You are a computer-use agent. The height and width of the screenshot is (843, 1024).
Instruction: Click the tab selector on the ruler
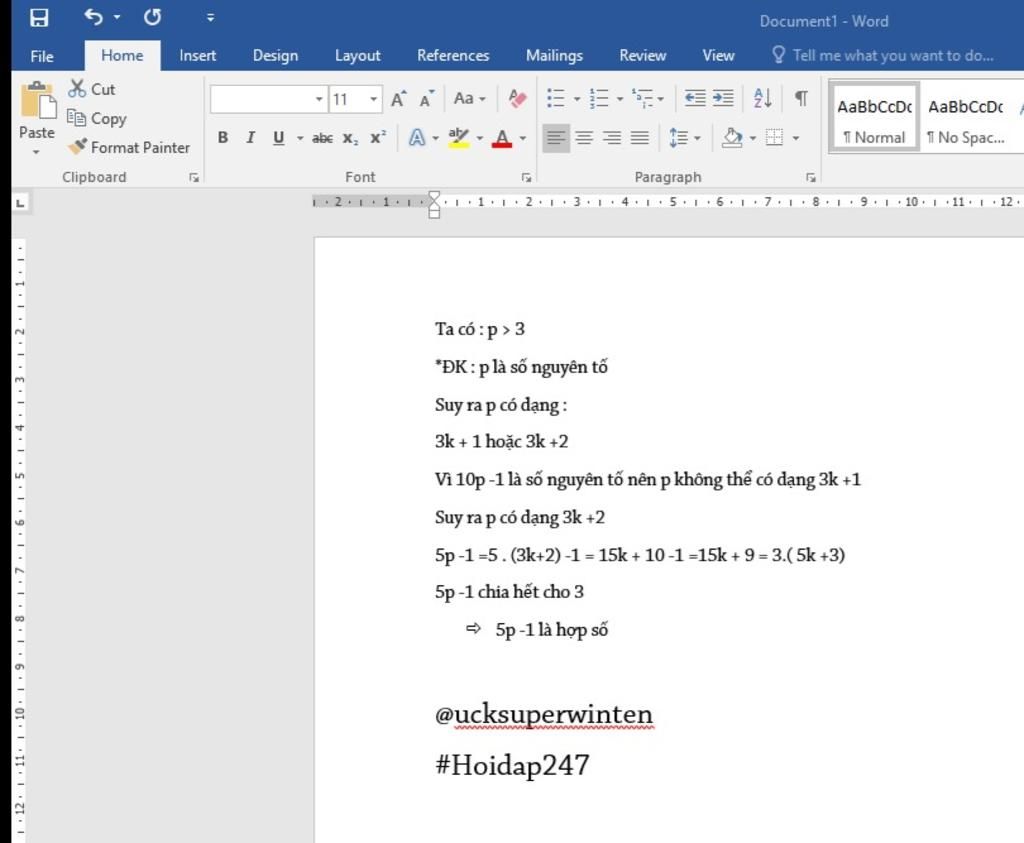(21, 204)
